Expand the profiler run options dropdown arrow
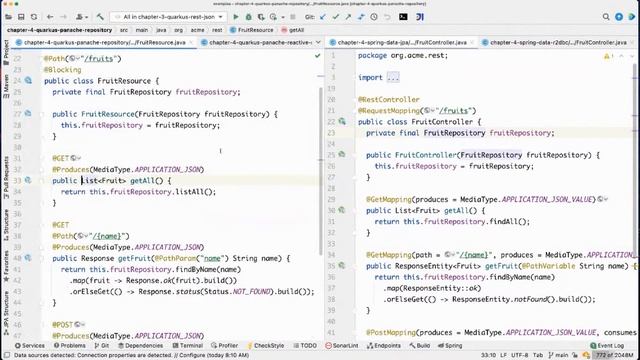 click(x=283, y=17)
